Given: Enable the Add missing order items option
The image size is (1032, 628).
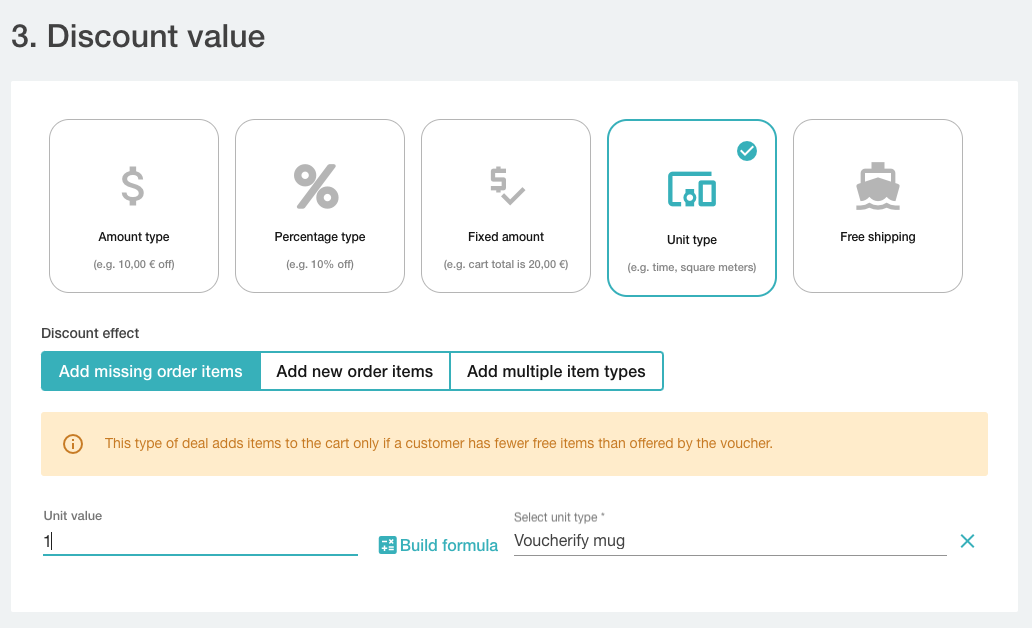Looking at the screenshot, I should (150, 371).
